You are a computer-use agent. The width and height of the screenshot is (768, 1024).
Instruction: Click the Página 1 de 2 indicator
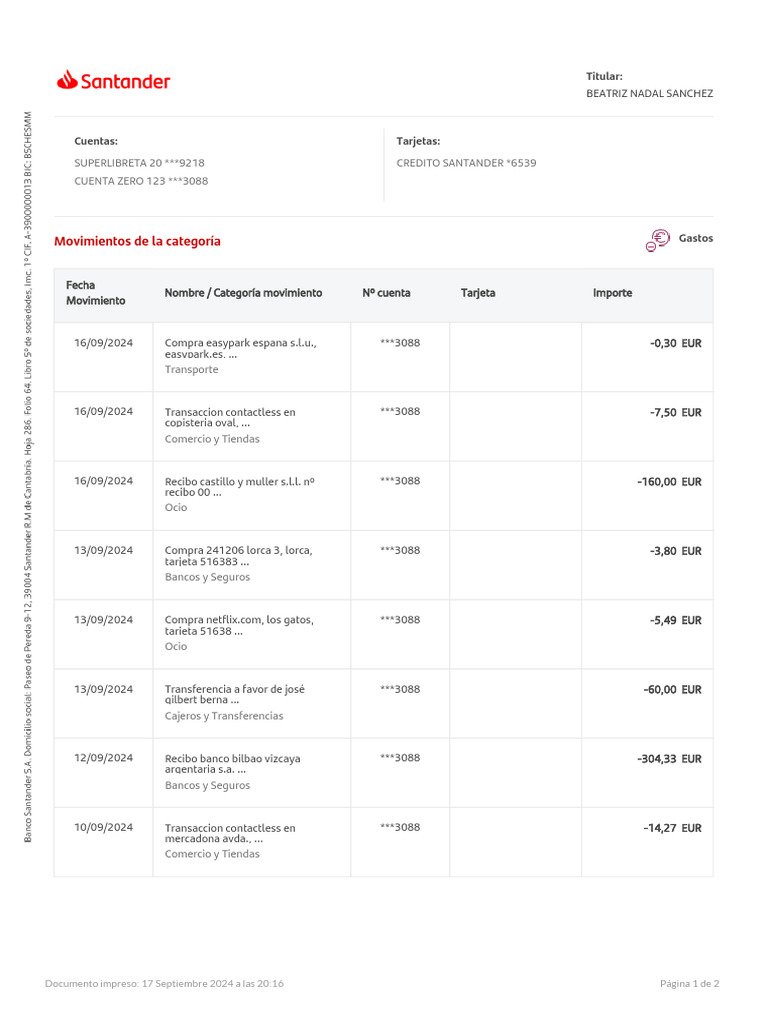[689, 983]
